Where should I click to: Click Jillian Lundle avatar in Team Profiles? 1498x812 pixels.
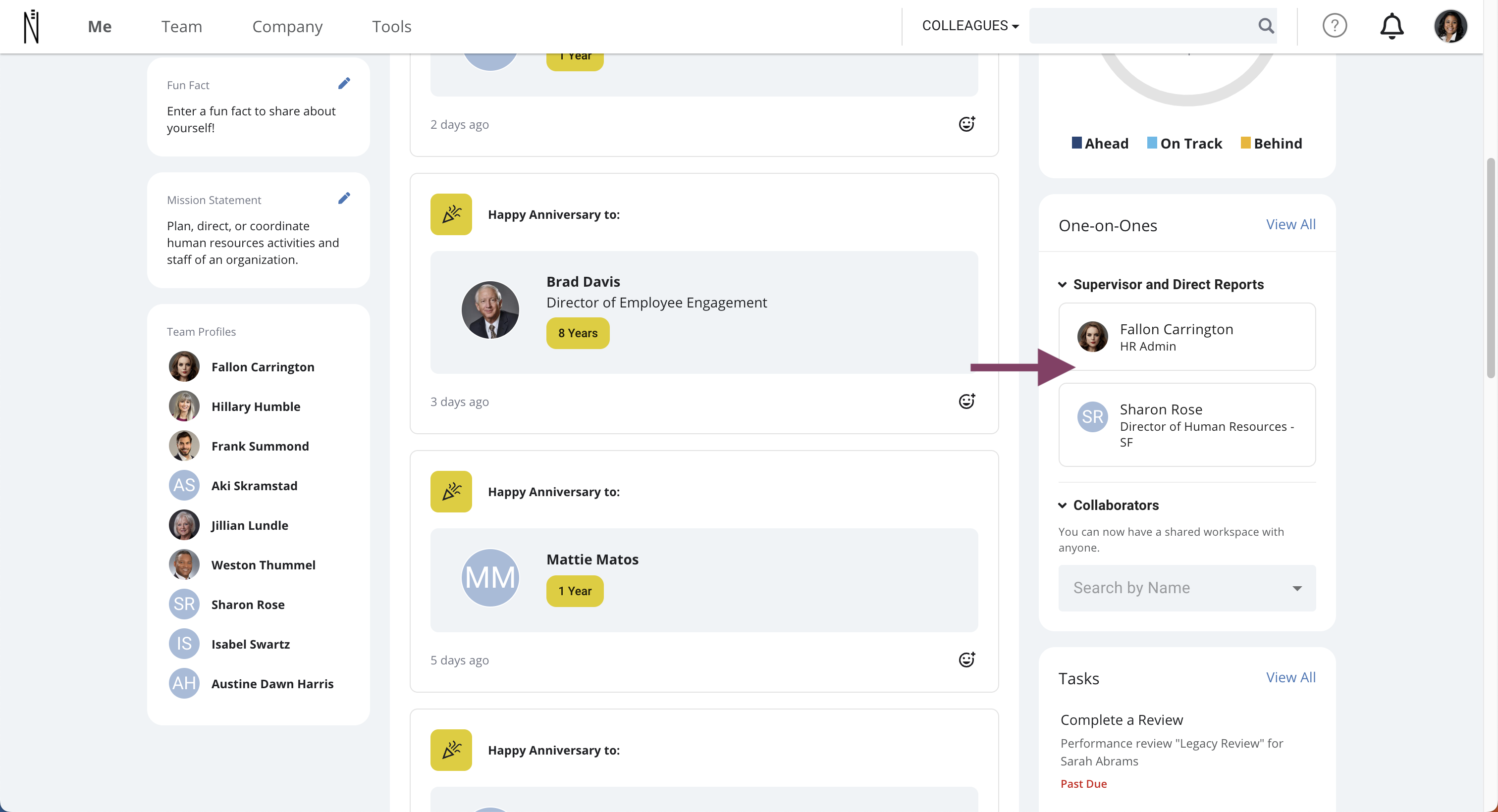[184, 524]
